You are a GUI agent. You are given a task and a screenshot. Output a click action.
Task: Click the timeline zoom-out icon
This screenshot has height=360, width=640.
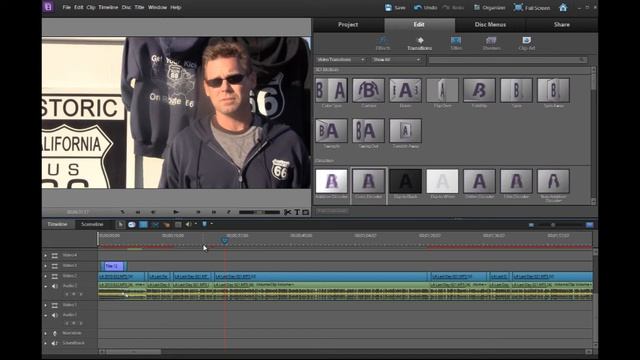pyautogui.click(x=531, y=225)
